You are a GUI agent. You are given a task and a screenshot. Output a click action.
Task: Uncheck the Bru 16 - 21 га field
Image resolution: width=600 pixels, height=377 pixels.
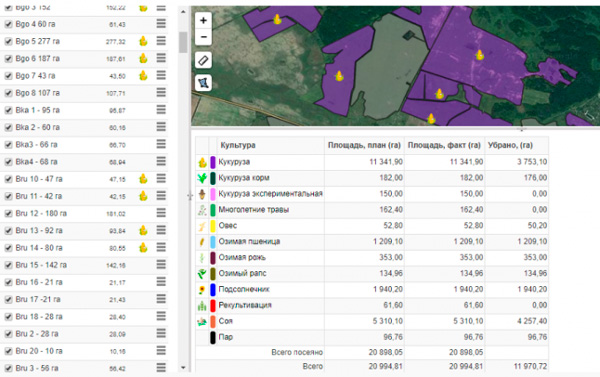[8, 282]
